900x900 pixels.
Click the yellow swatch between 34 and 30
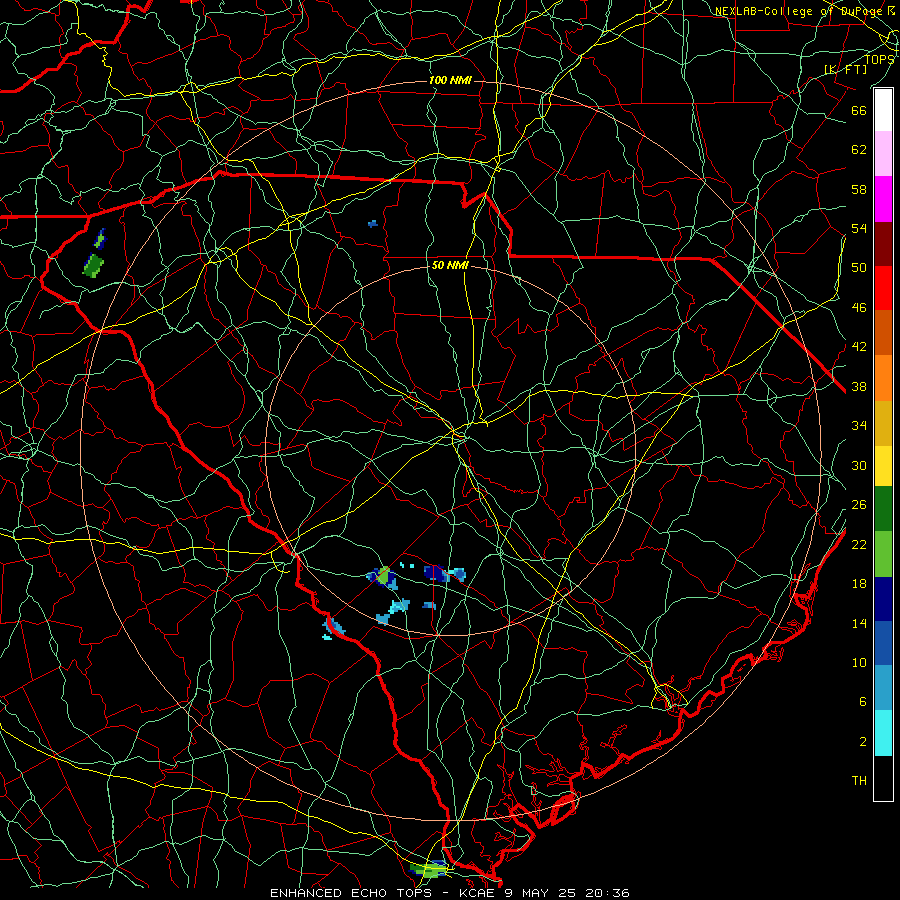(x=883, y=465)
